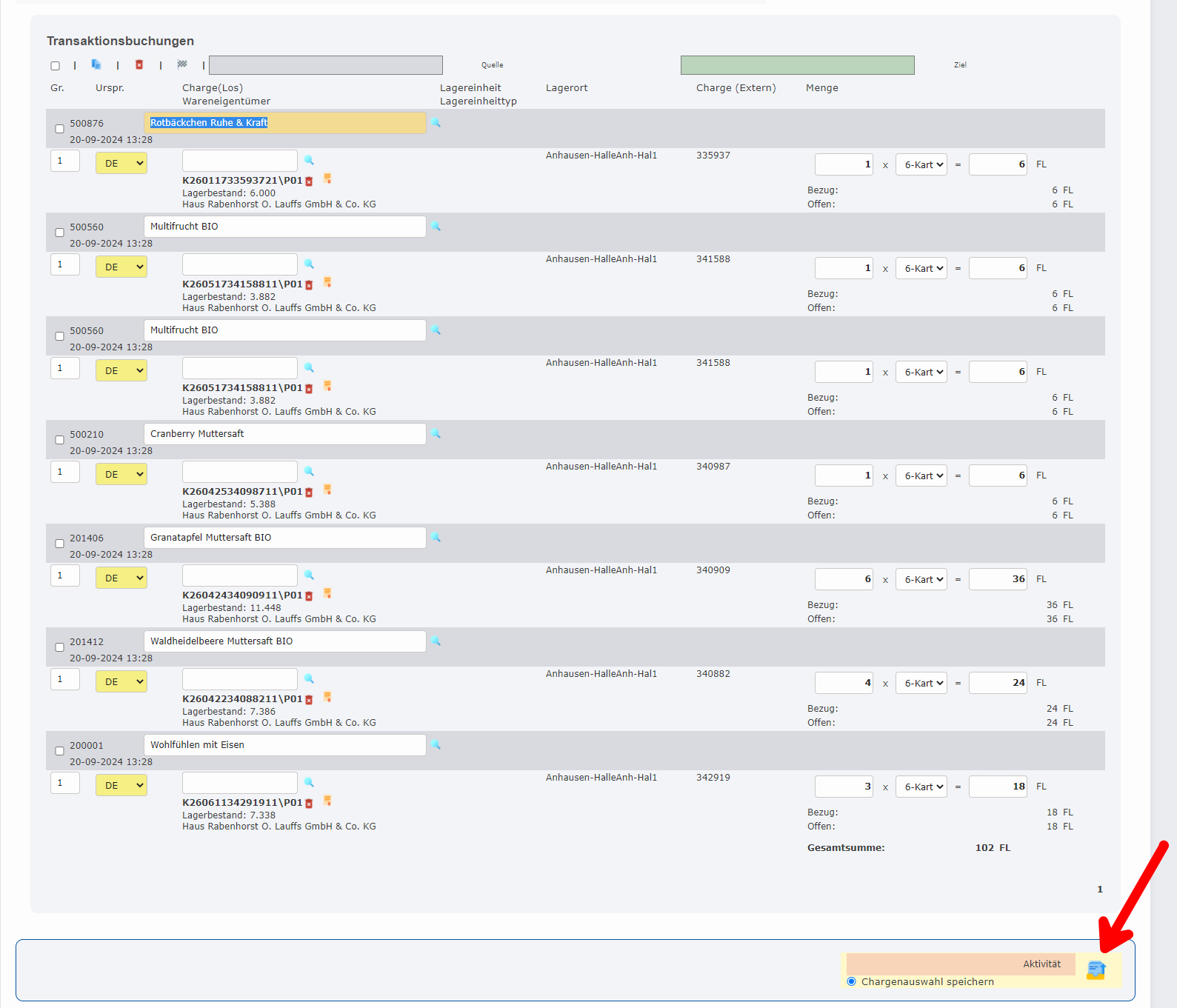The width and height of the screenshot is (1177, 1008).
Task: Toggle the select-all checkbox in the toolbar
Action: pos(56,66)
